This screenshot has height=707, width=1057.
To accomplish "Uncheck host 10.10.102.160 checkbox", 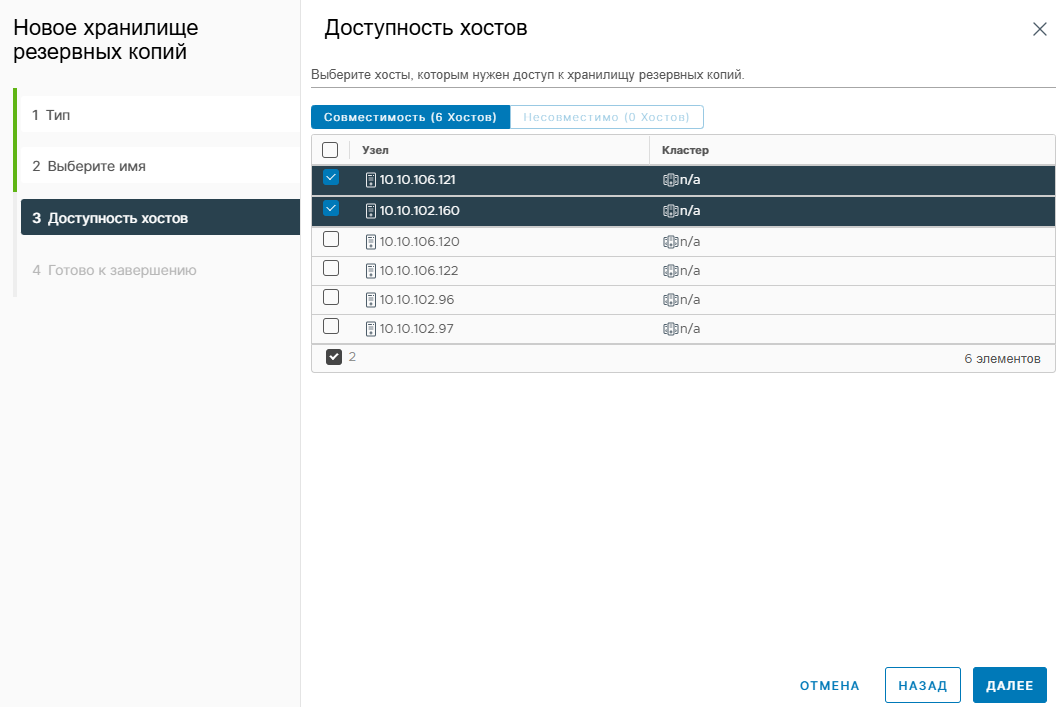I will point(331,209).
